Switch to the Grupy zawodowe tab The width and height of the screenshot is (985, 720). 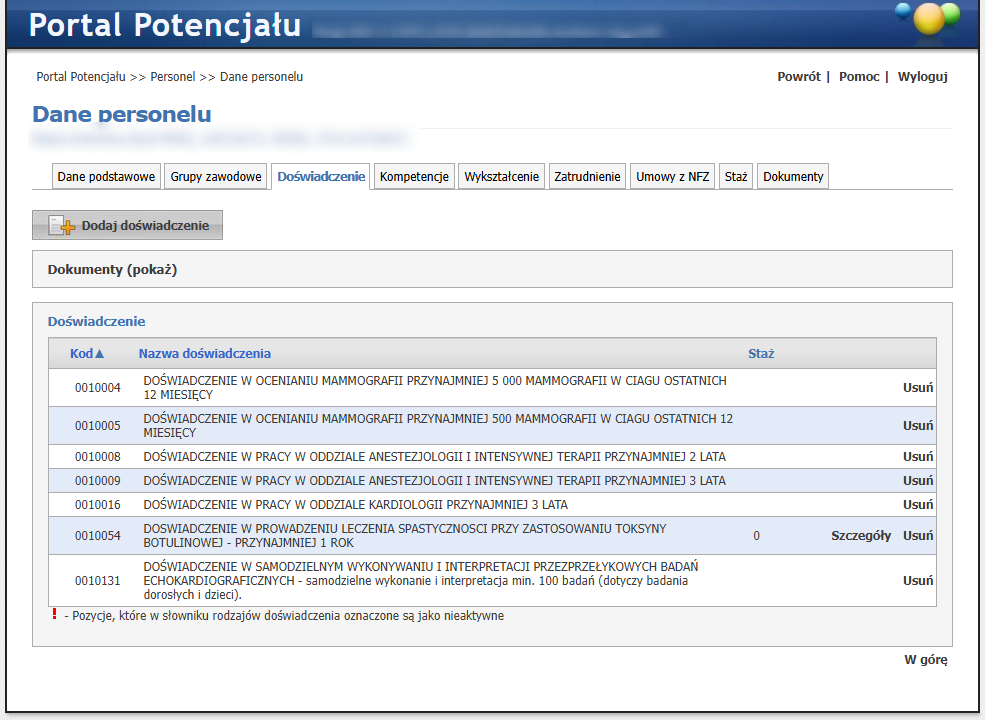pyautogui.click(x=216, y=177)
